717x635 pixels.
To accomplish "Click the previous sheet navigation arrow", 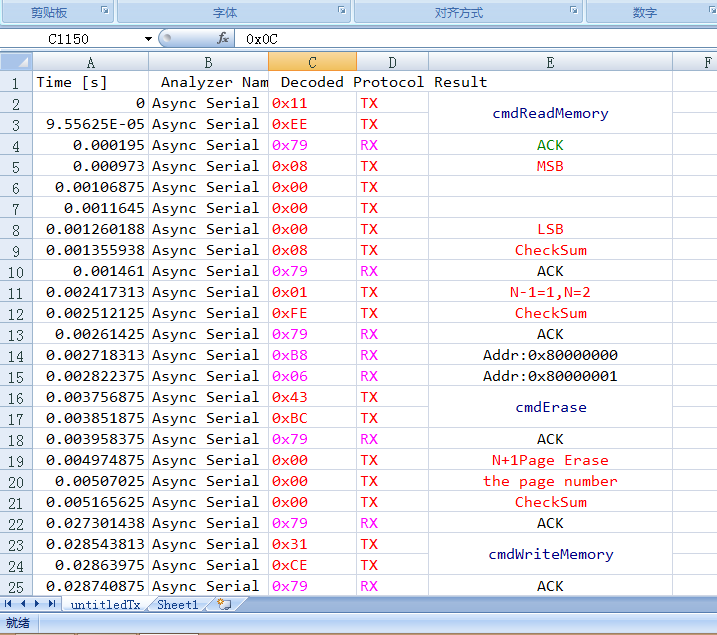I will [x=22, y=604].
